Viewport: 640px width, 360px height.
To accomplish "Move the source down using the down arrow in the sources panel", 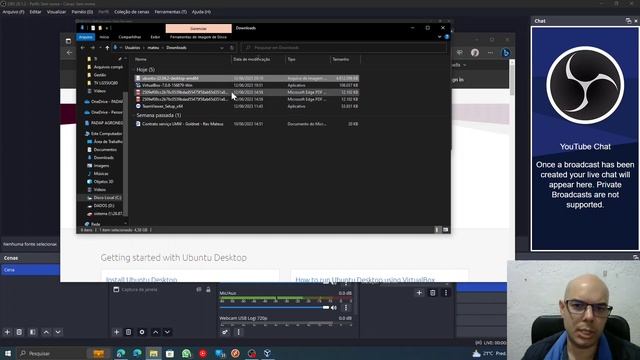I will coord(167,332).
